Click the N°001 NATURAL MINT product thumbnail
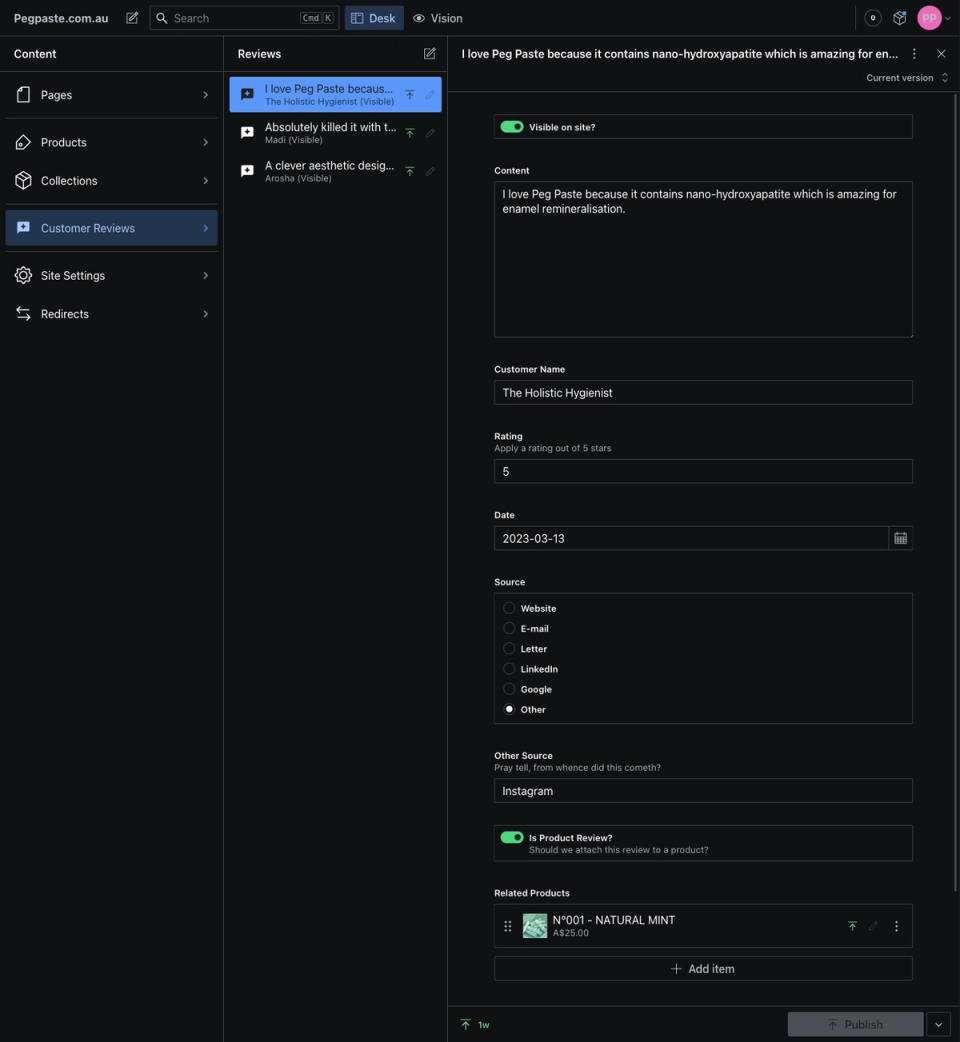Image resolution: width=960 pixels, height=1042 pixels. tap(534, 925)
